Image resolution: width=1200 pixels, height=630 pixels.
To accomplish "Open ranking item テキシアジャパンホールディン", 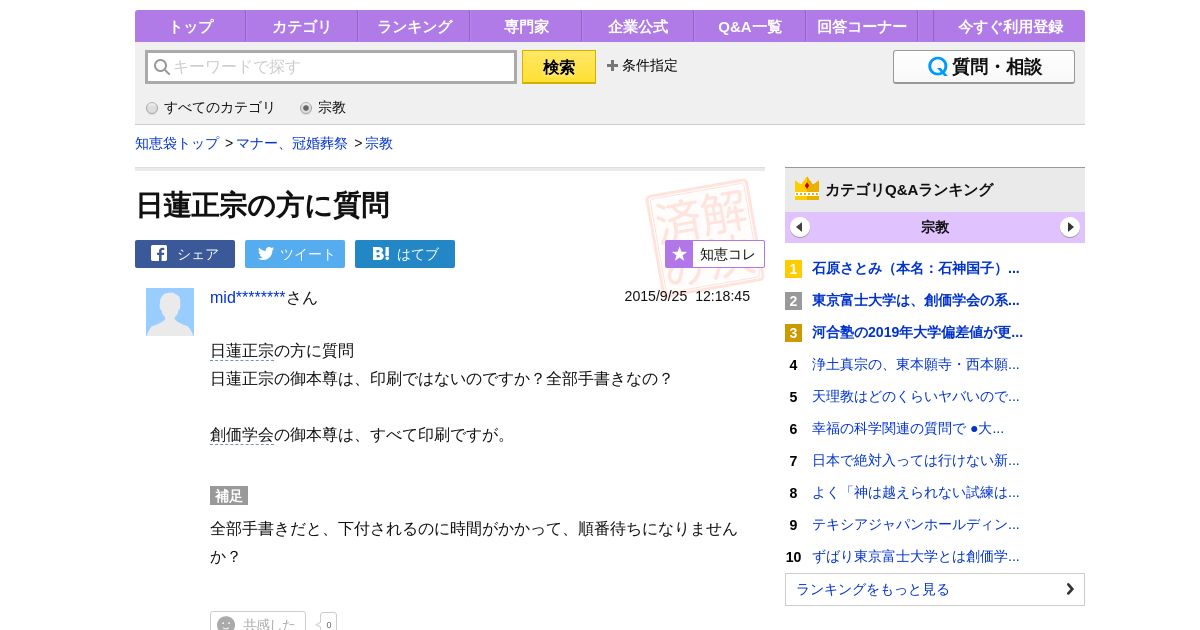I will click(916, 525).
